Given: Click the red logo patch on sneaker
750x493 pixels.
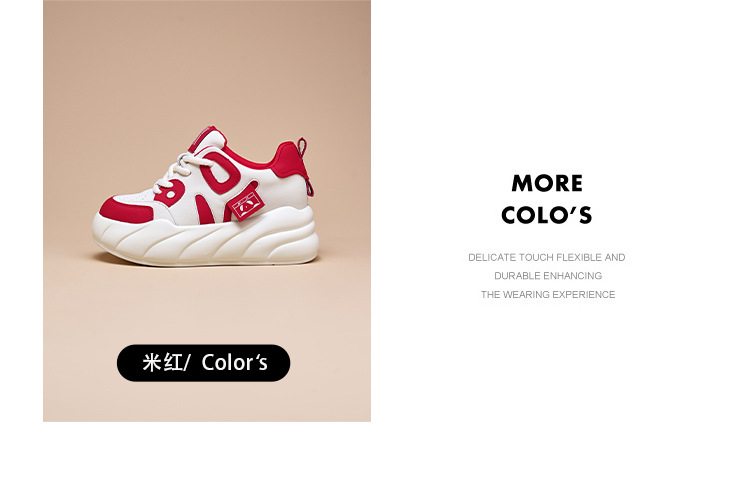Looking at the screenshot, I should pyautogui.click(x=247, y=205).
